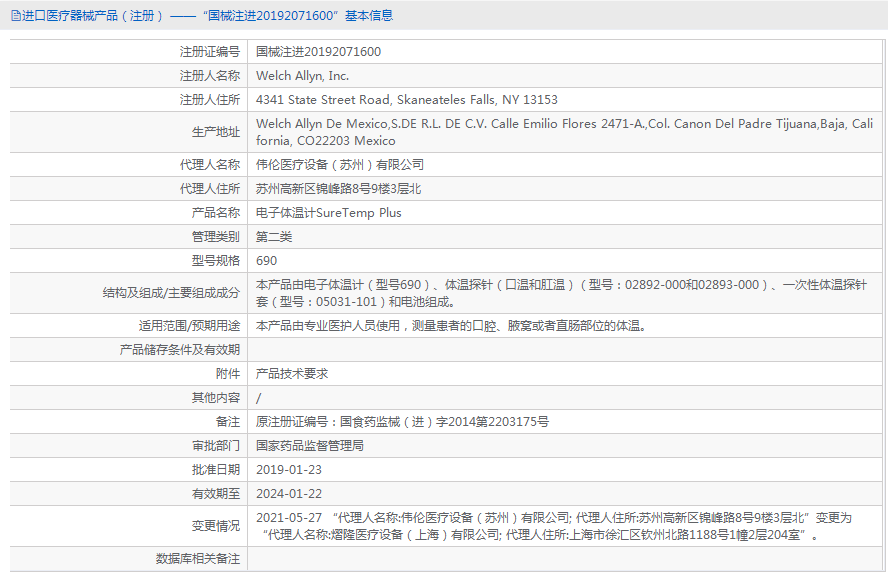Click the 批准日期 label
The image size is (888, 579).
216,470
